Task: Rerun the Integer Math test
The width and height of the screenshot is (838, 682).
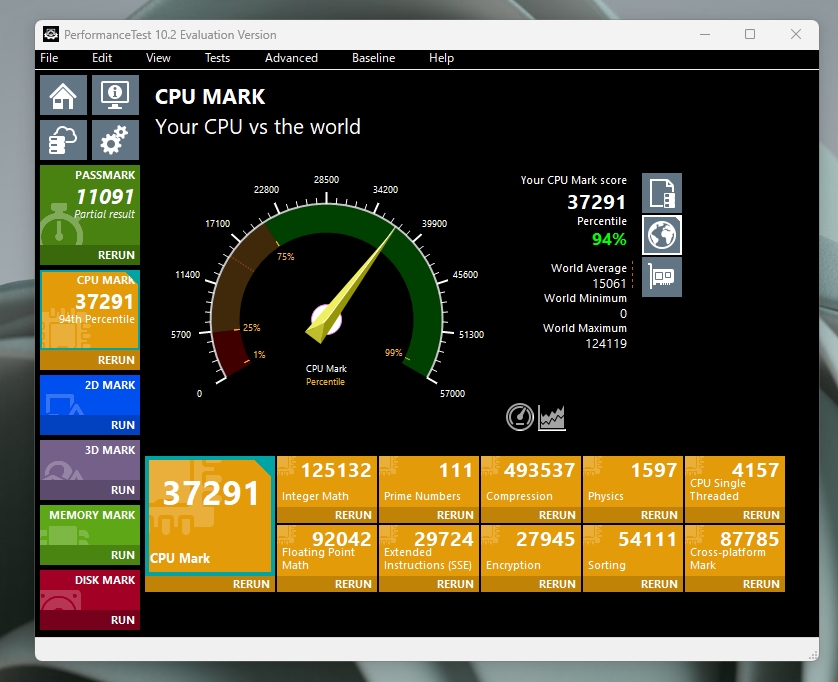Action: coord(327,515)
